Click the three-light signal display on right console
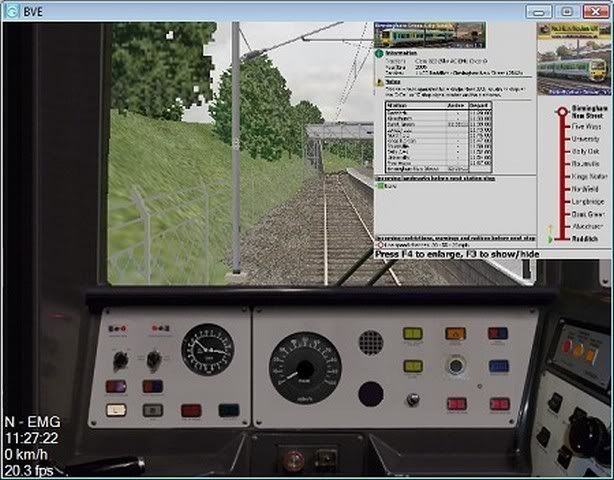614x480 pixels. [579, 350]
